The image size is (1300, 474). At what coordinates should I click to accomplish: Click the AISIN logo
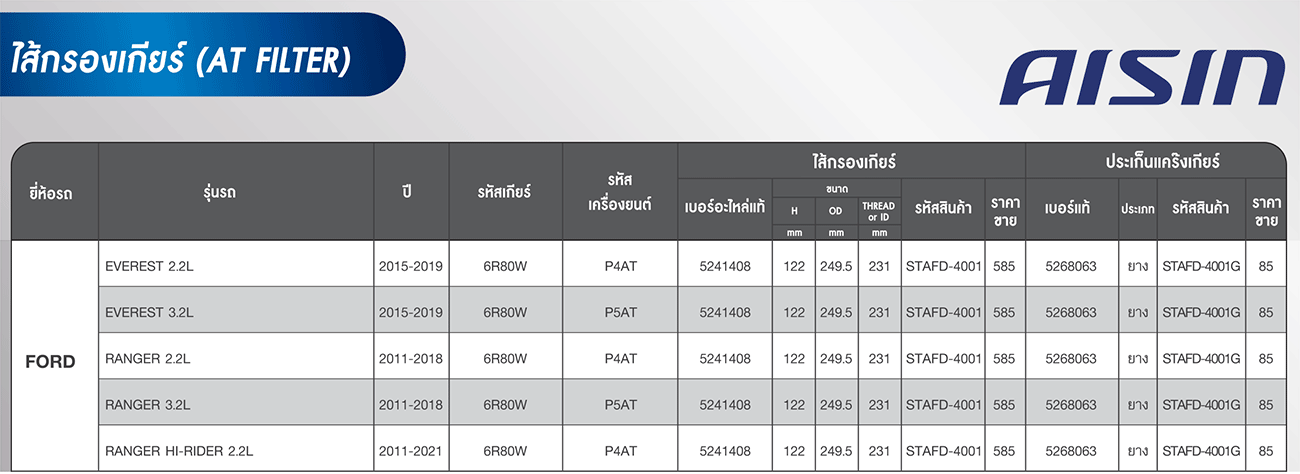point(1143,80)
